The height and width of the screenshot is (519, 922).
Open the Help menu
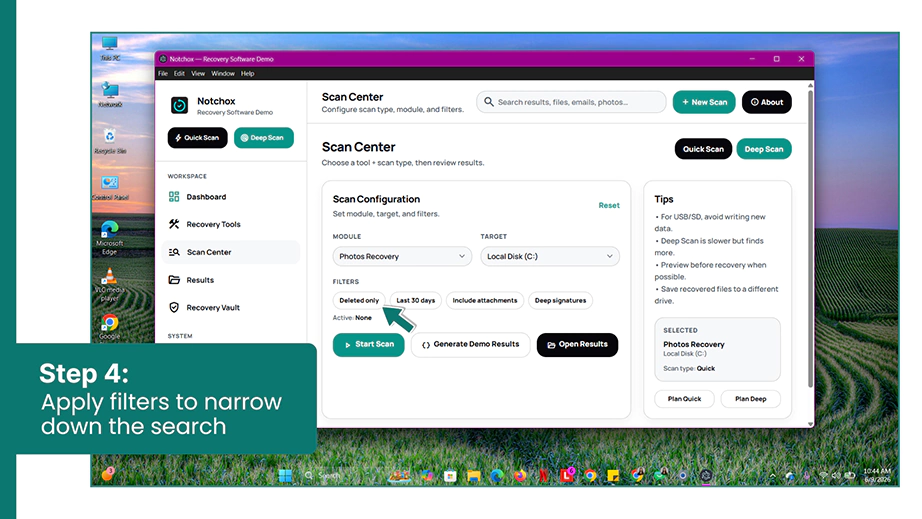(248, 73)
